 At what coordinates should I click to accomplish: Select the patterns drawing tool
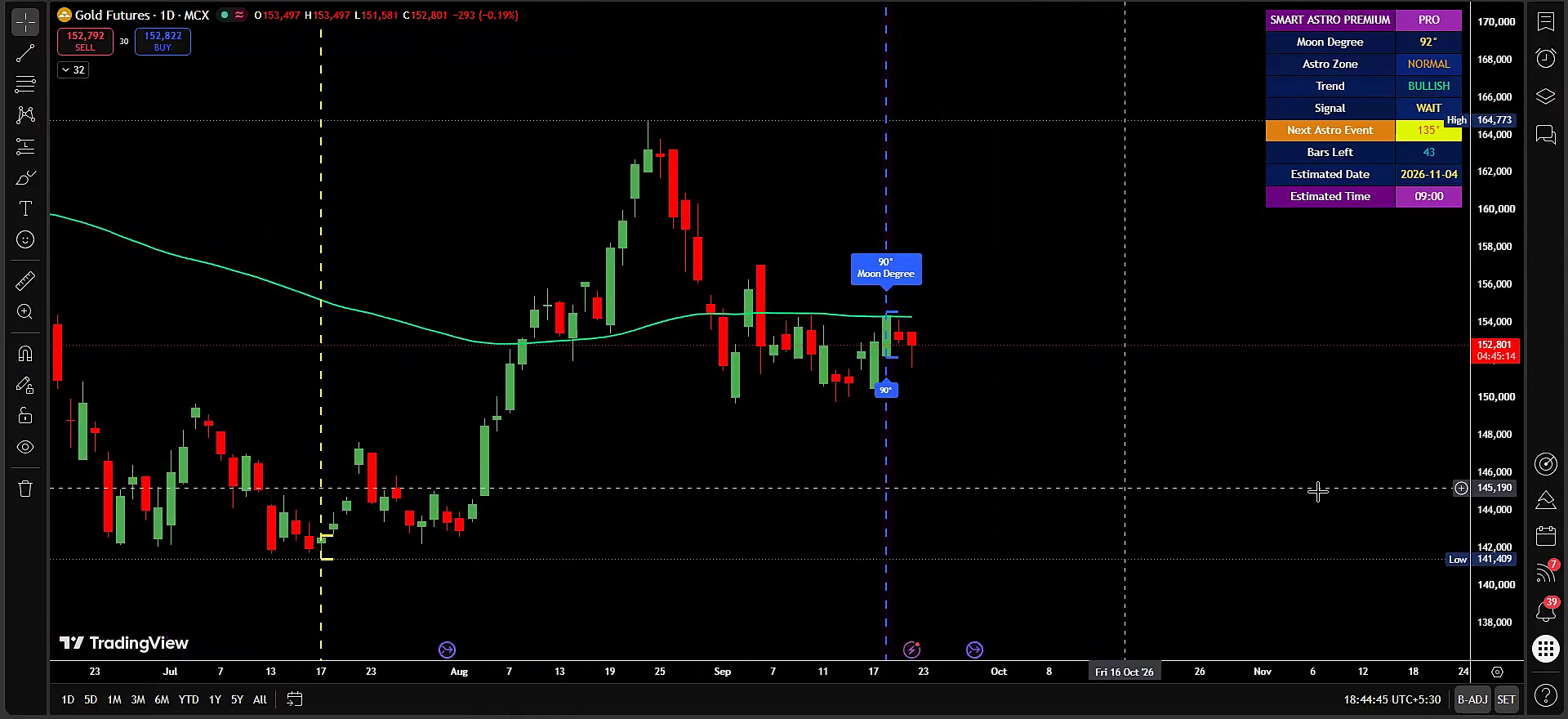25,115
